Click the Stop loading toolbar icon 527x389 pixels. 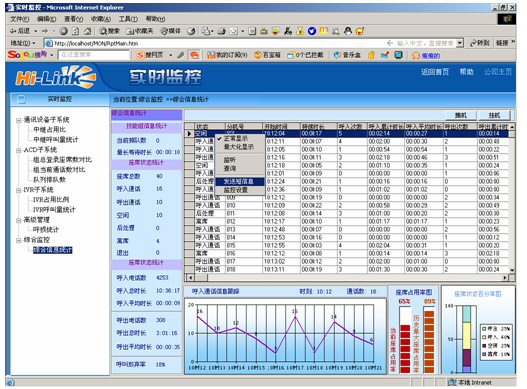(x=64, y=31)
